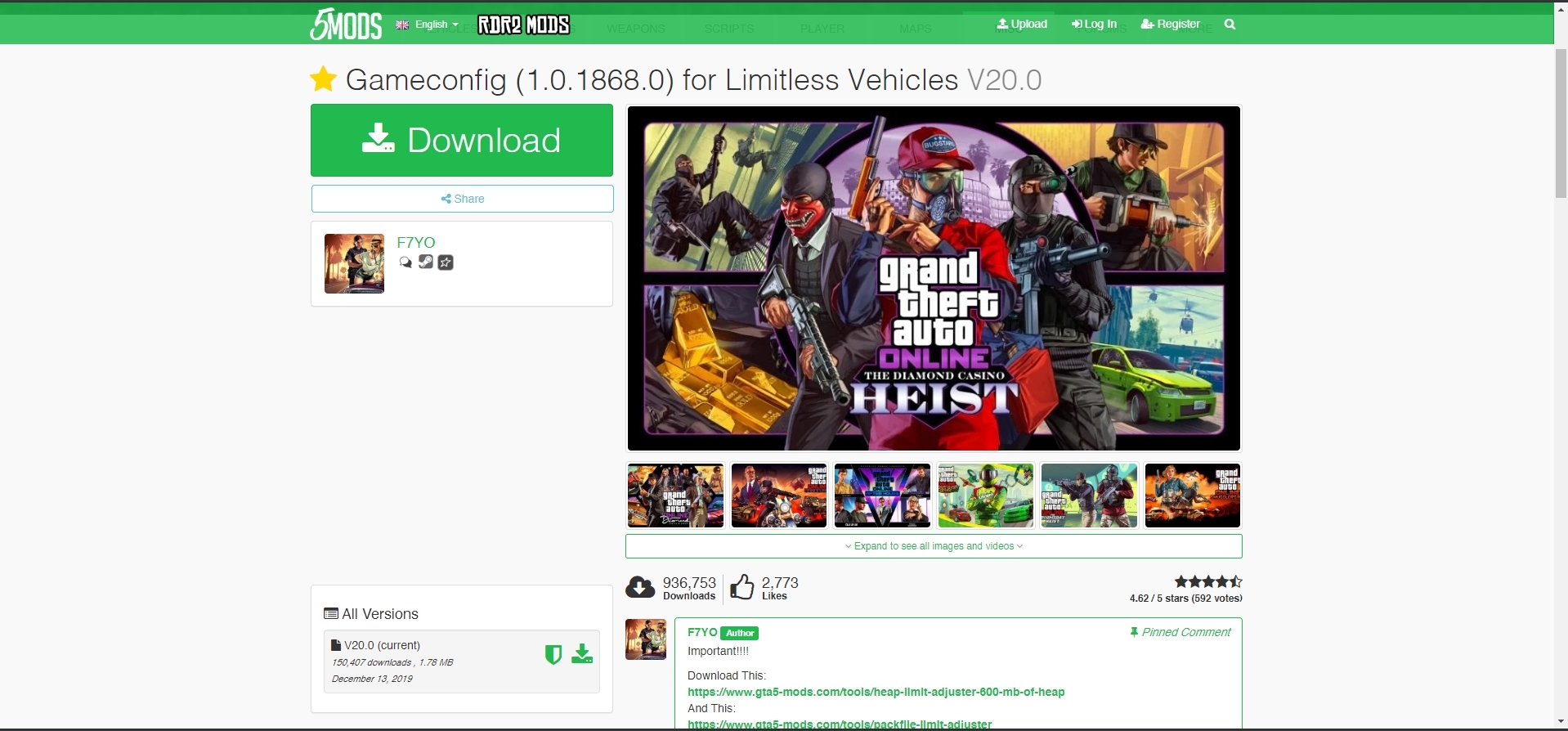The height and width of the screenshot is (731, 1568).
Task: Click the cloud download icon beside 936,753
Action: 640,587
